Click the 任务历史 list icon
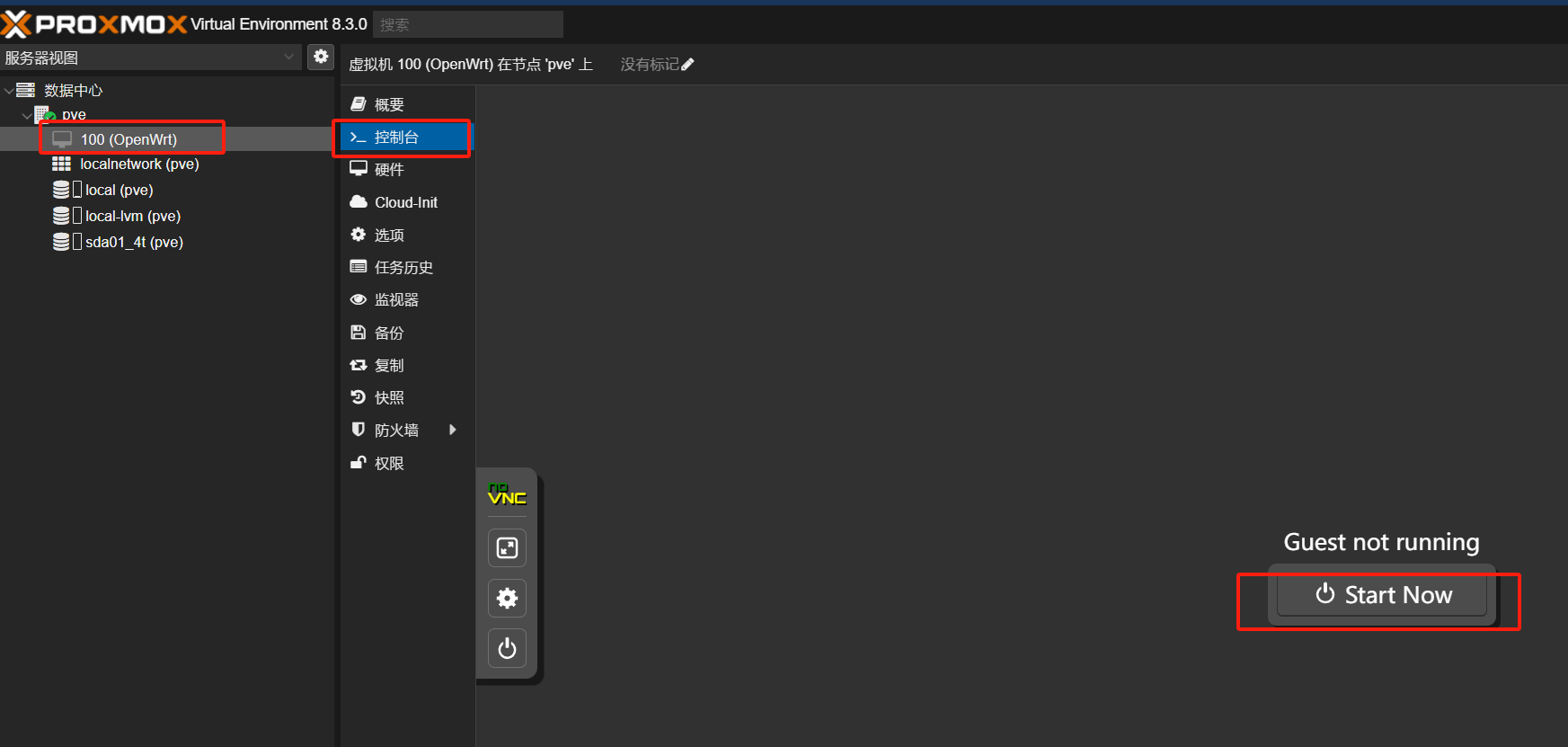The width and height of the screenshot is (1568, 747). click(359, 267)
